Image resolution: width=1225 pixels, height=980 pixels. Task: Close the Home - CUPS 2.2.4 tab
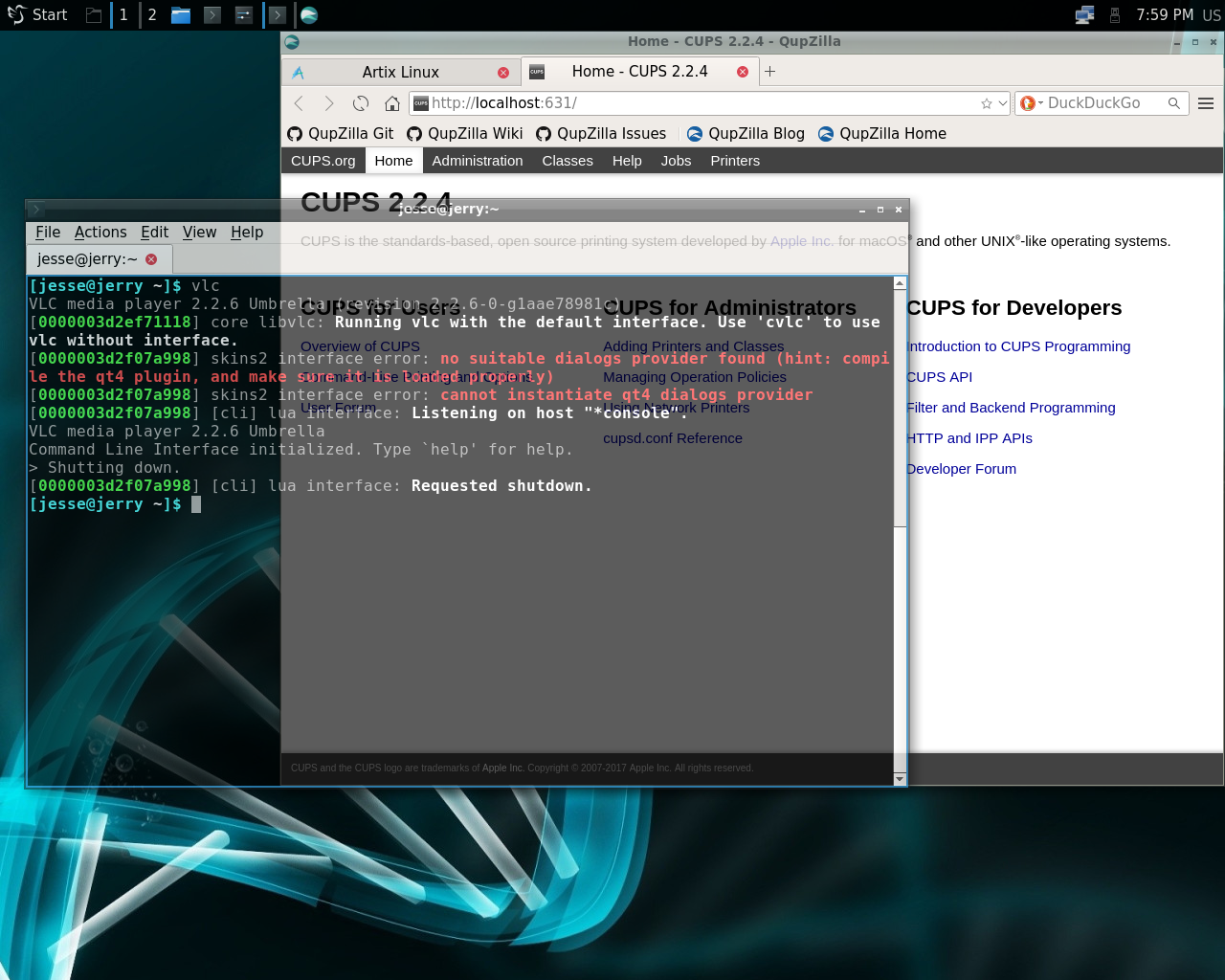[743, 72]
